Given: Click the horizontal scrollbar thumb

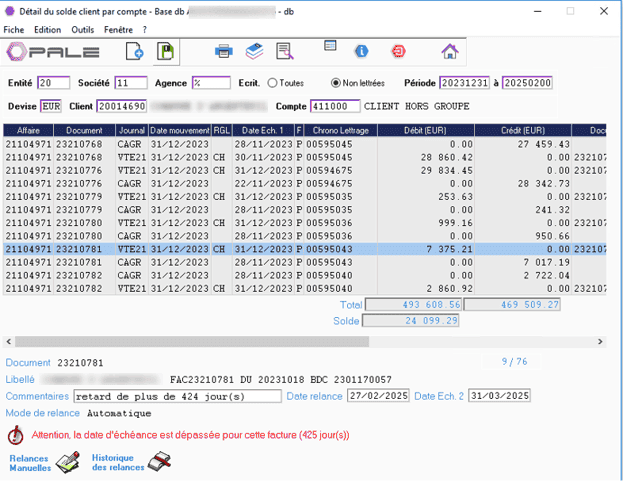Looking at the screenshot, I should [192, 341].
